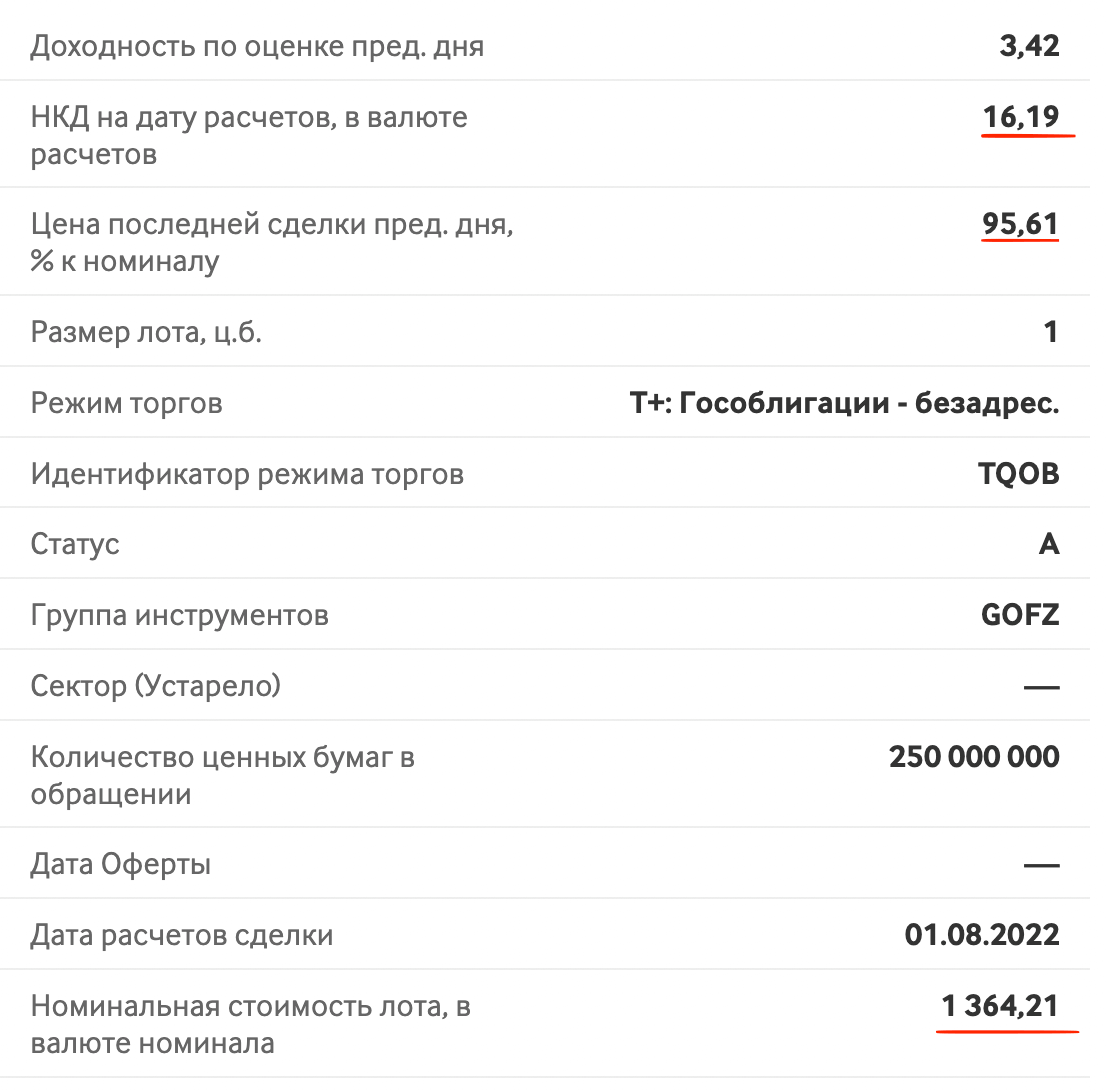The width and height of the screenshot is (1106, 1090).
Task: Select the Доходность по оценке пред. дня label
Action: click(x=257, y=47)
